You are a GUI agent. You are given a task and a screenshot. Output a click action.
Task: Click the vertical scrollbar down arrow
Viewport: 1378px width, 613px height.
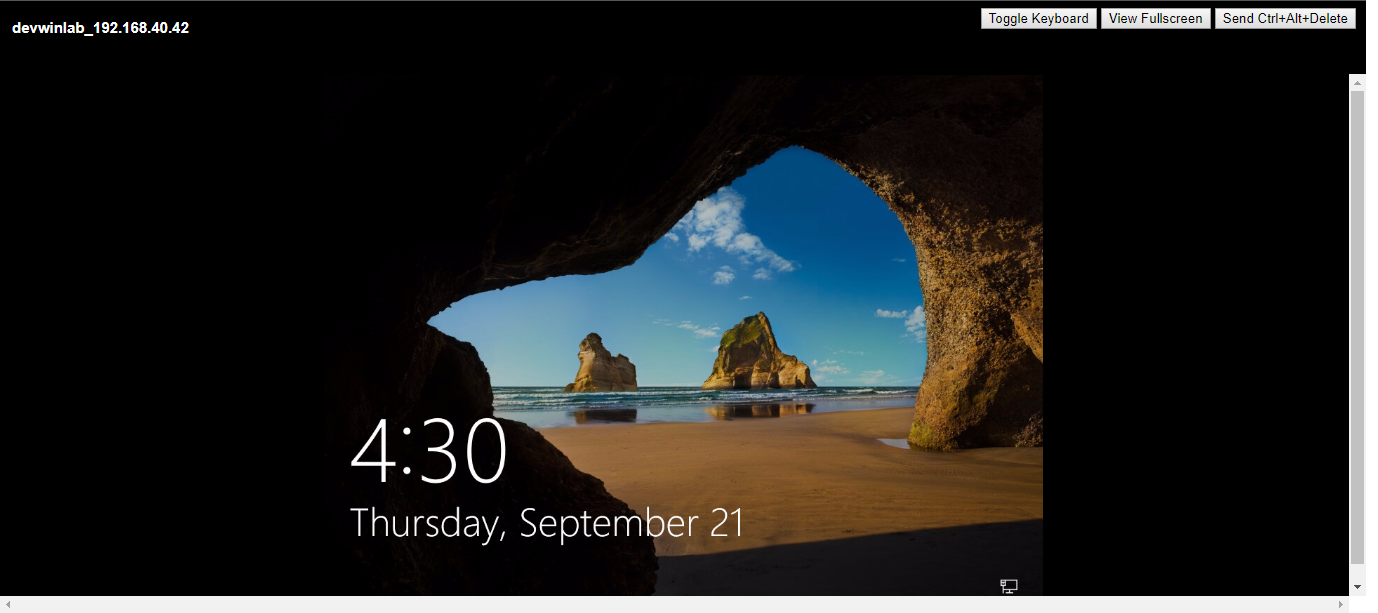pyautogui.click(x=1357, y=587)
